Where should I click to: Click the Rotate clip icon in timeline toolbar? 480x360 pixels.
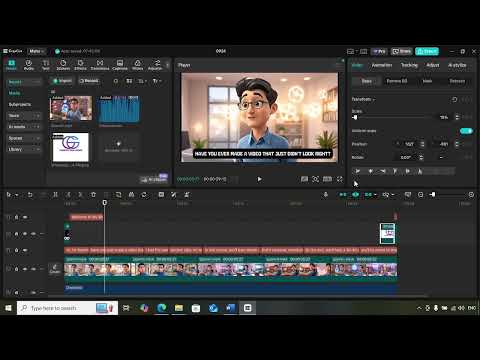click(x=144, y=195)
